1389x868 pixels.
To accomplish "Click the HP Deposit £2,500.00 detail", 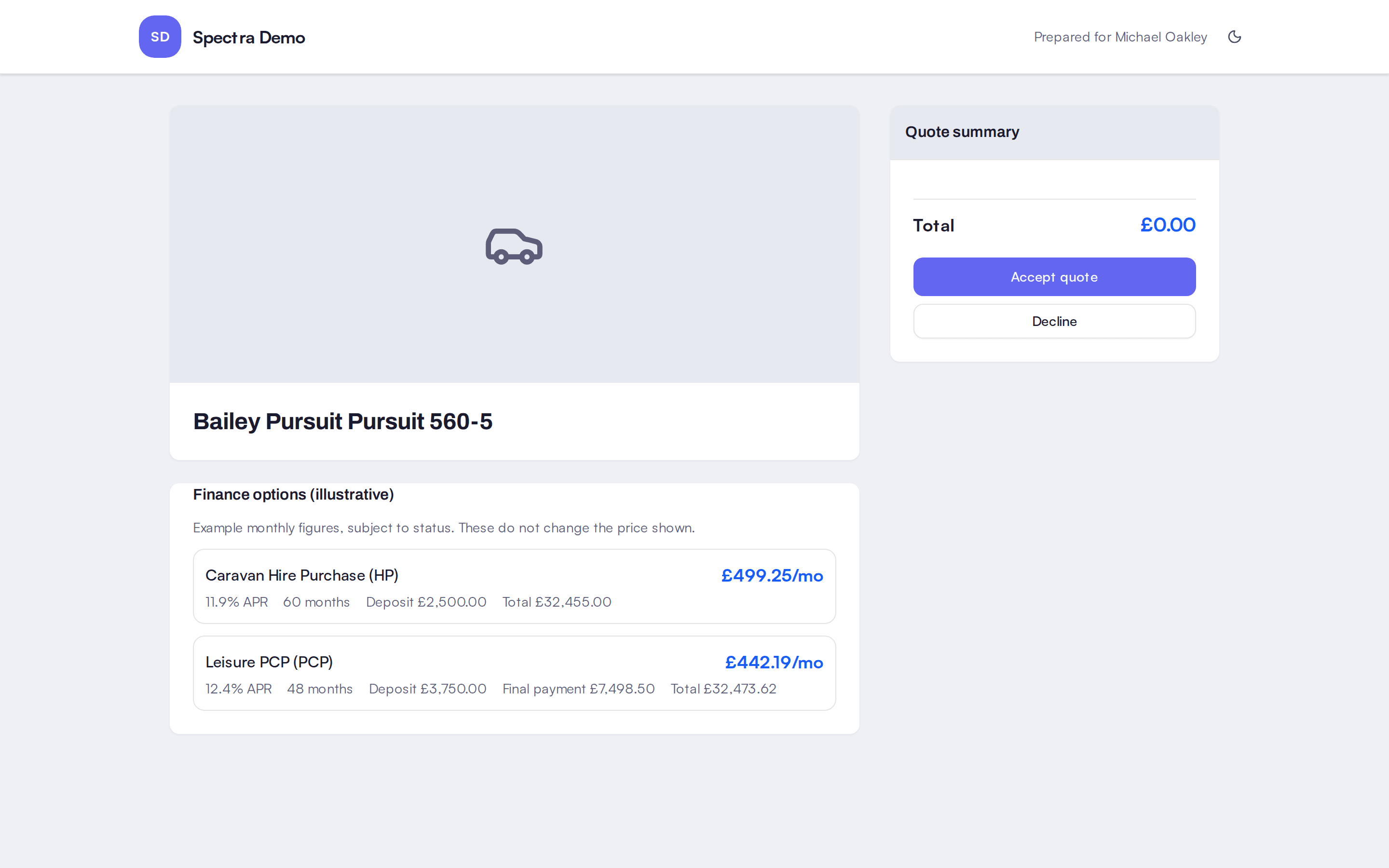I will pos(426,602).
